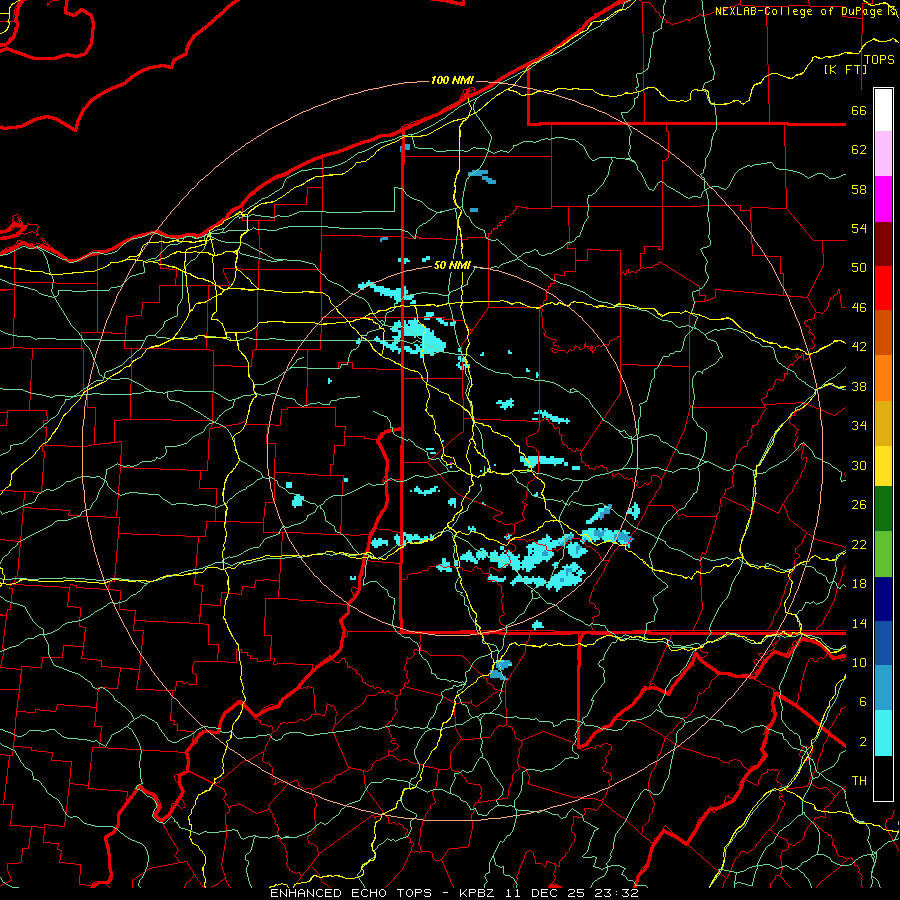Click the light pink legend swatch
900x900 pixels.
pos(883,154)
